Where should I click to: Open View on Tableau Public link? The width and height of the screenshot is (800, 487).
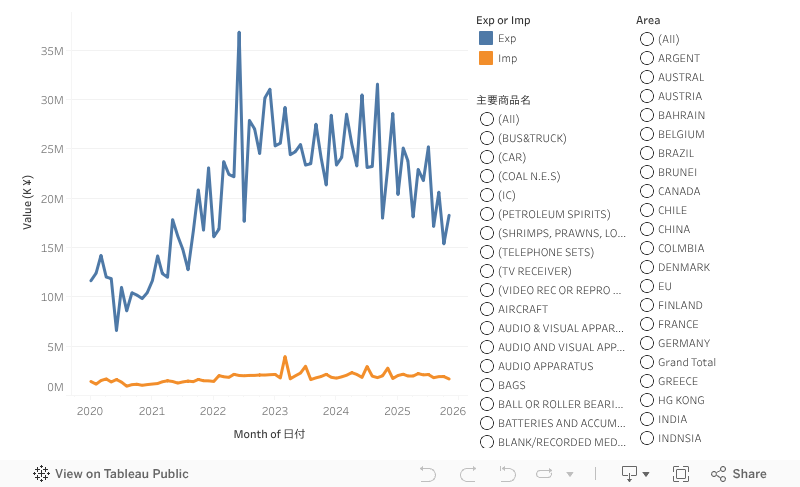[x=121, y=474]
